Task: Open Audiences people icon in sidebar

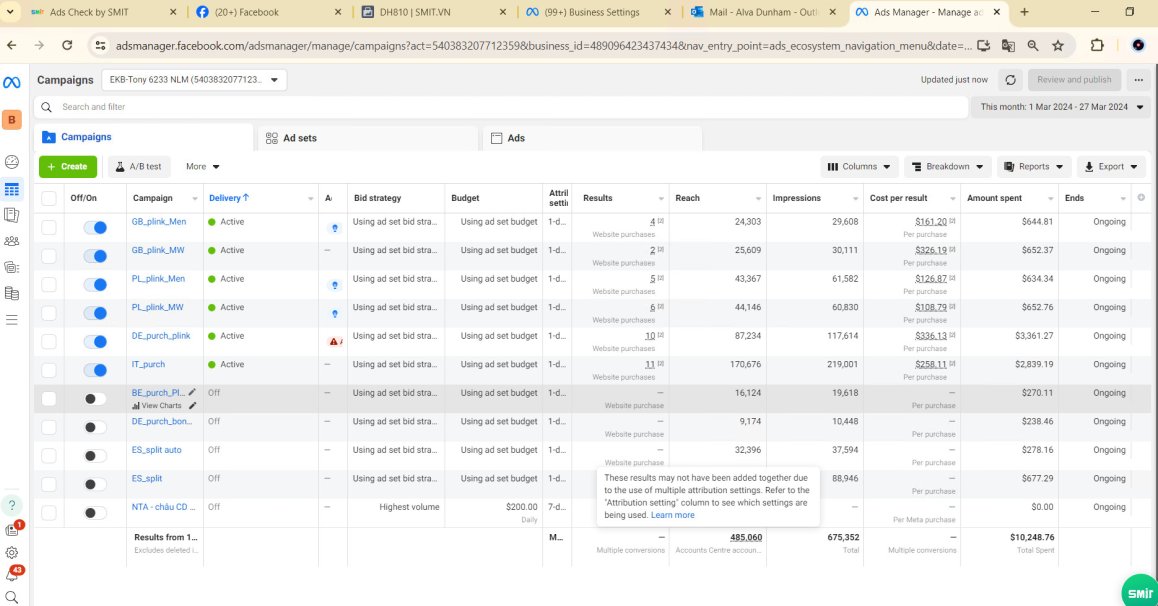Action: tap(12, 241)
